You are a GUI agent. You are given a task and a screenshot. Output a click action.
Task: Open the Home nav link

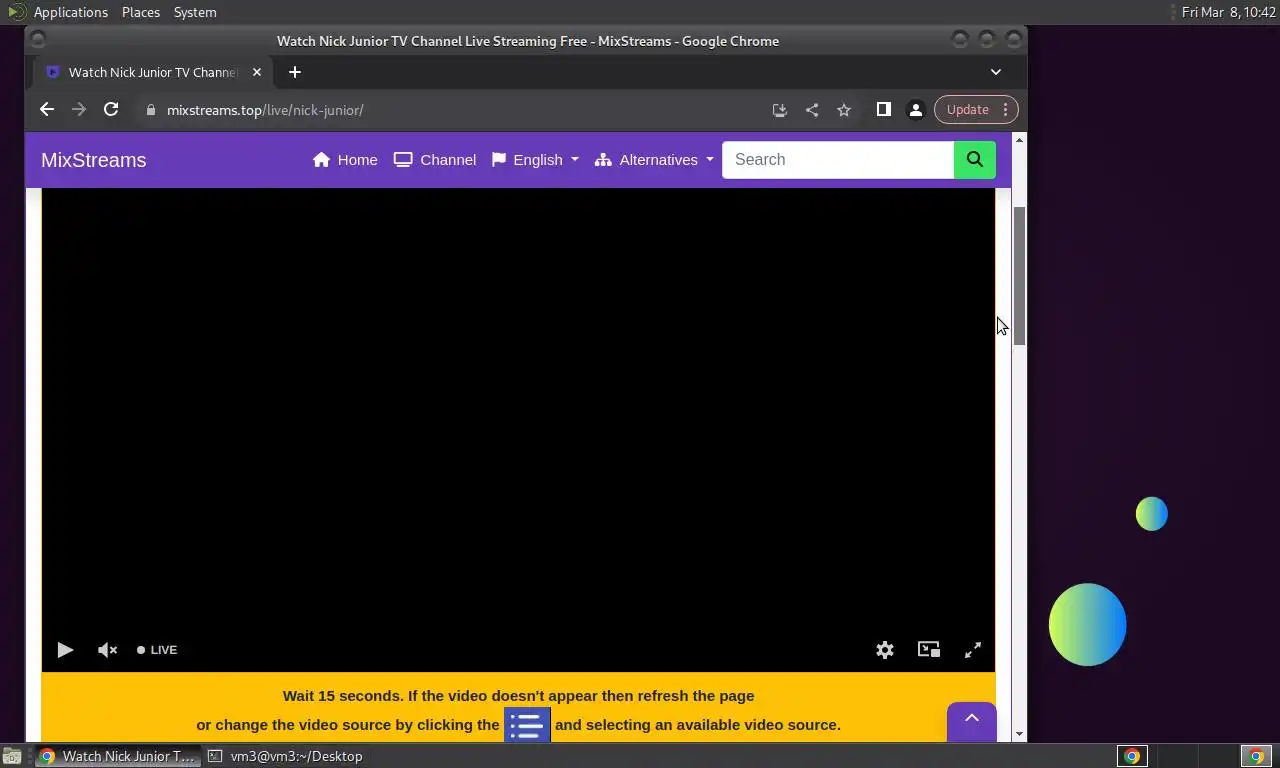coord(345,160)
